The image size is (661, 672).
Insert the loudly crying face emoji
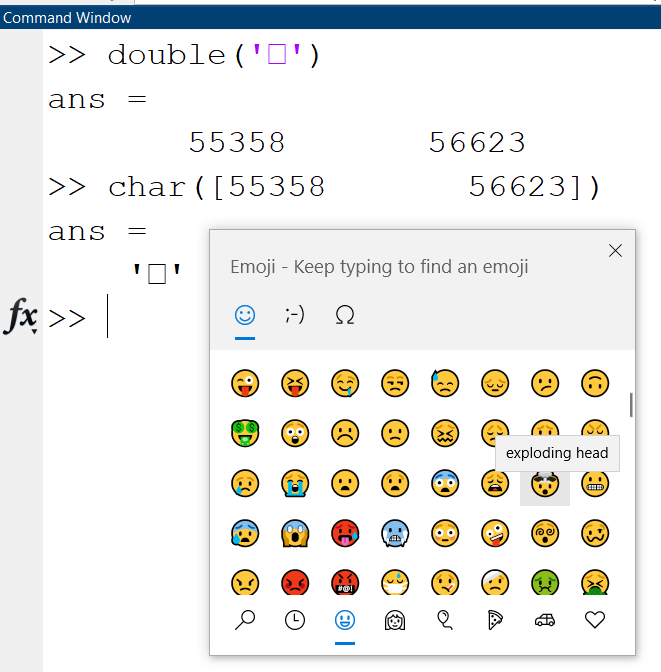click(x=295, y=484)
